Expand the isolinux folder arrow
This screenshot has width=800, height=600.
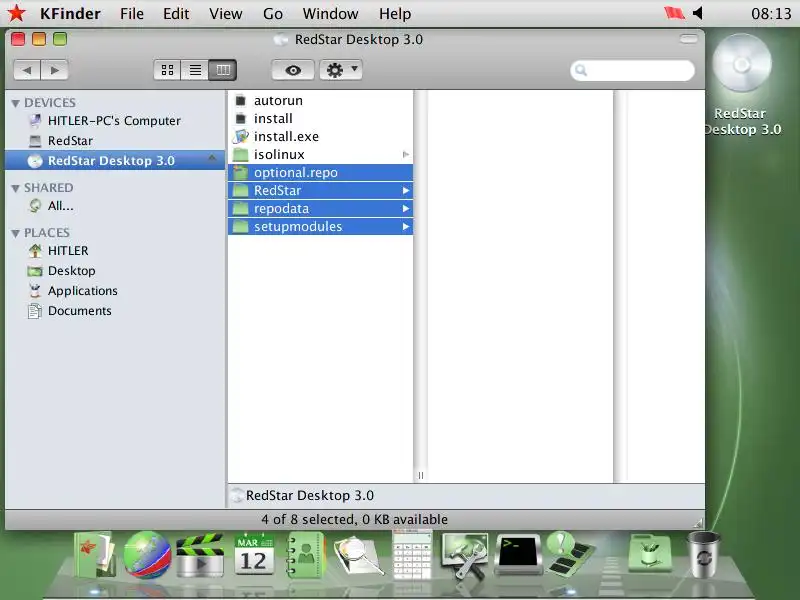pyautogui.click(x=406, y=154)
